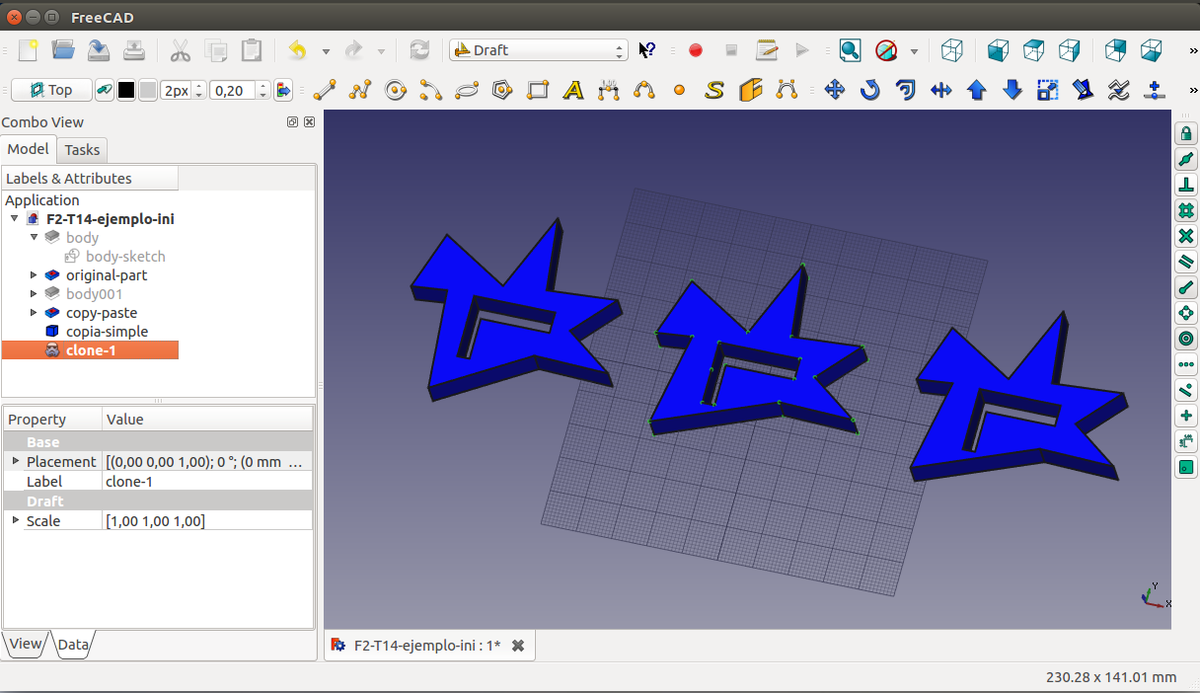Select the Draft Line tool
Viewport: 1200px width, 693px height.
point(323,90)
